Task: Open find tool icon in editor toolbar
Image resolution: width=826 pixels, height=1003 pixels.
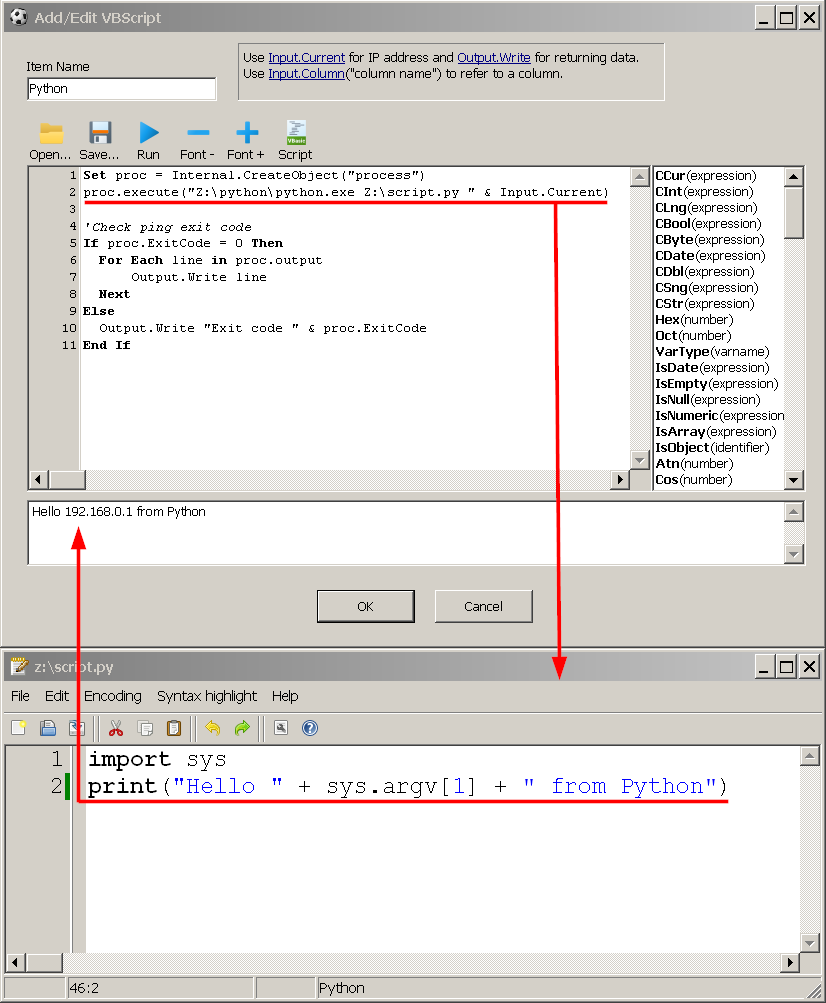Action: pos(281,728)
